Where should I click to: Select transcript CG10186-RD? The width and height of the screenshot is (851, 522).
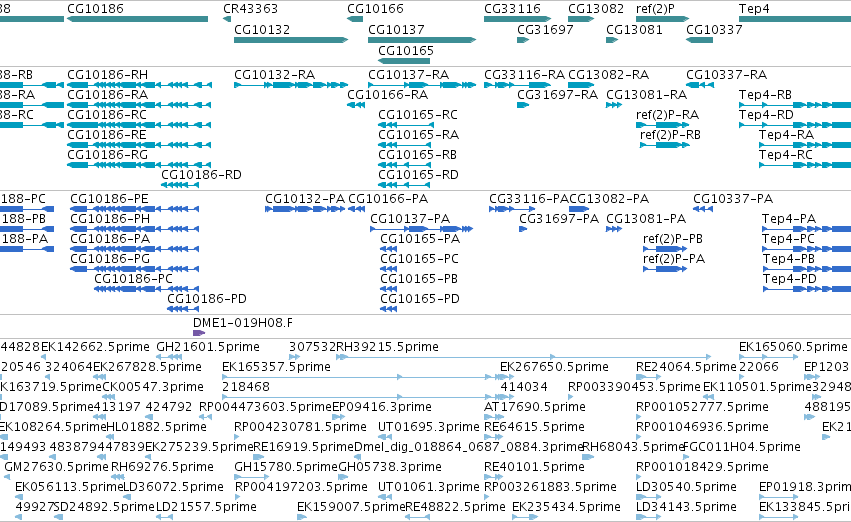180,185
